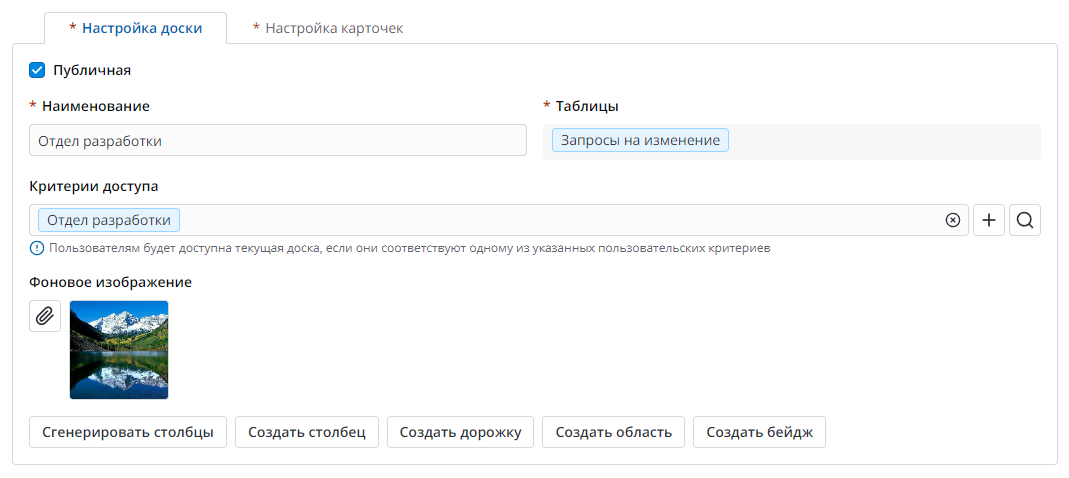Open the mountain lake background thumbnail
The height and width of the screenshot is (478, 1069).
coord(119,350)
